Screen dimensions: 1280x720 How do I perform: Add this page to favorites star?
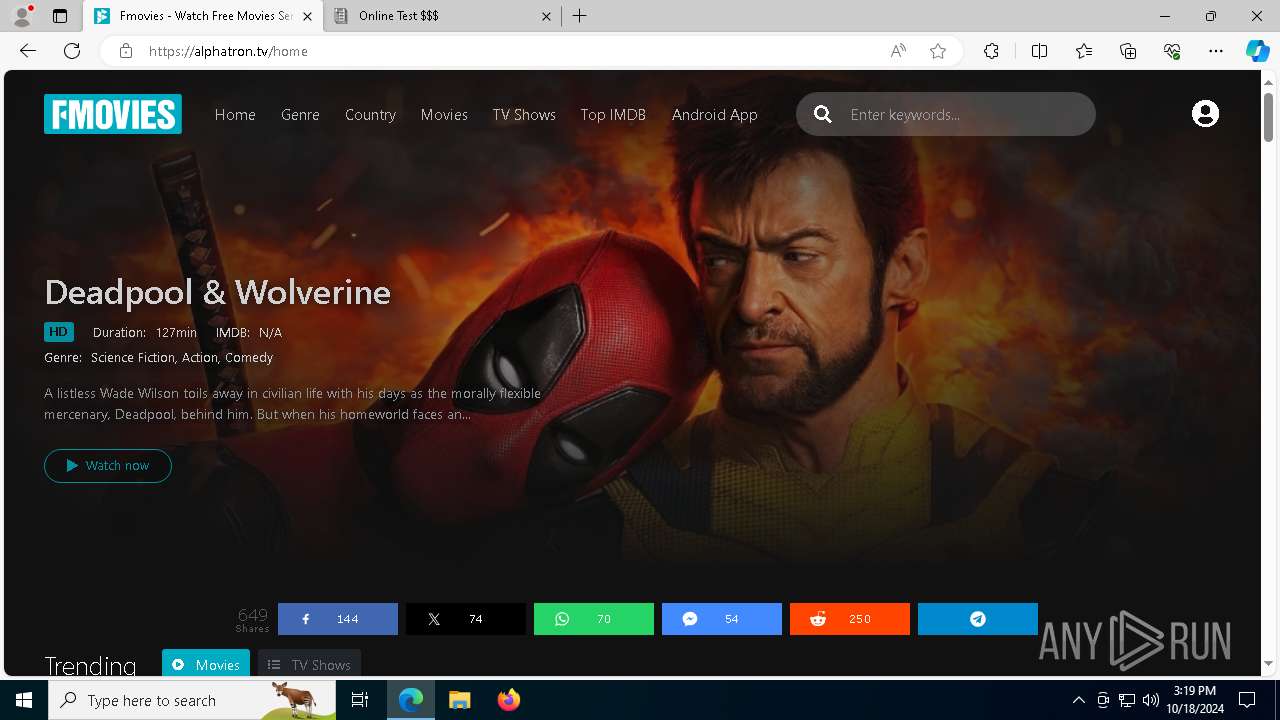tap(938, 51)
